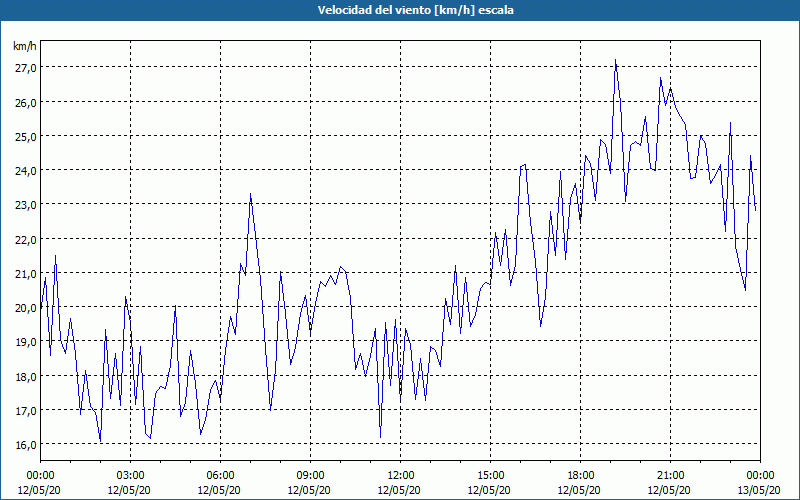
Task: Click the 23,0 y-axis value
Action: pyautogui.click(x=24, y=205)
